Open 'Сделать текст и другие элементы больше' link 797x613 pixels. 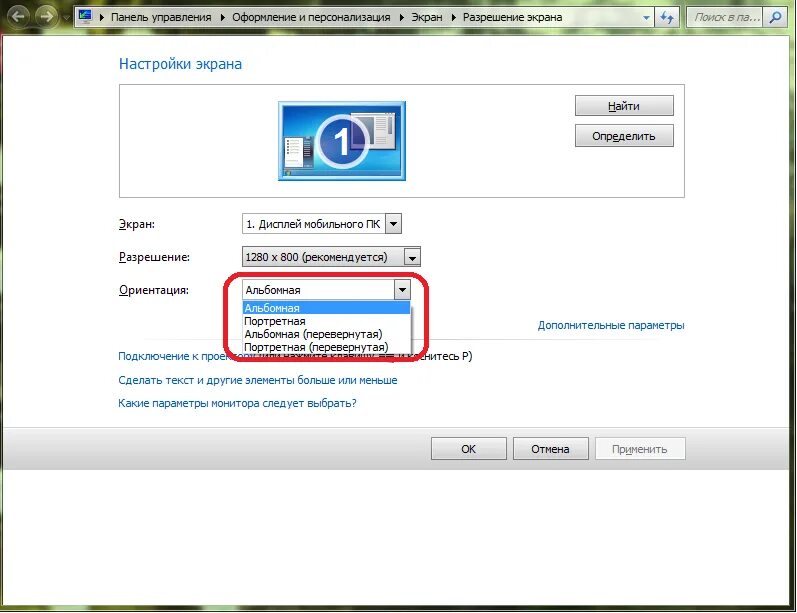[x=258, y=380]
